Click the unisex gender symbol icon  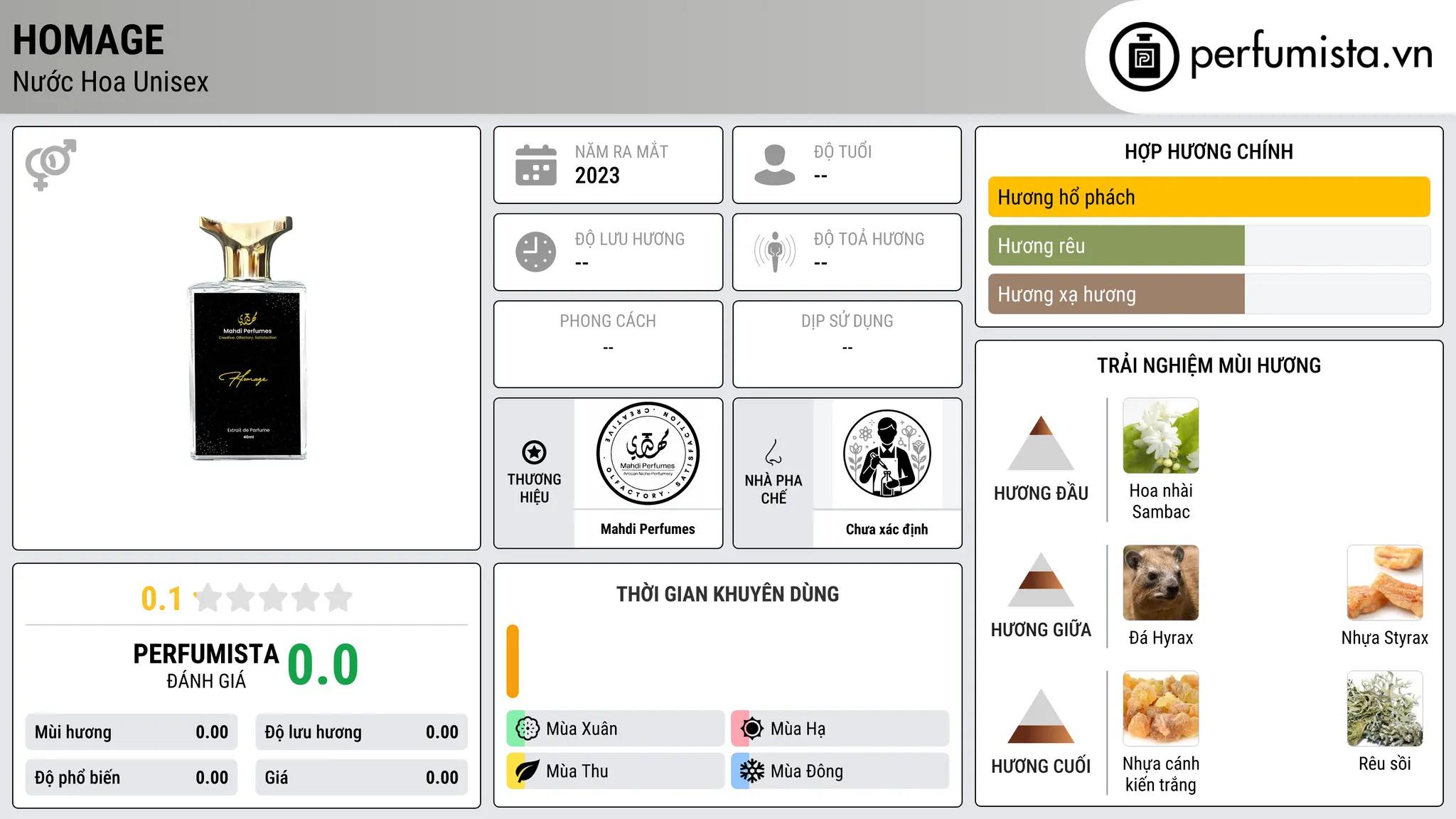click(50, 164)
